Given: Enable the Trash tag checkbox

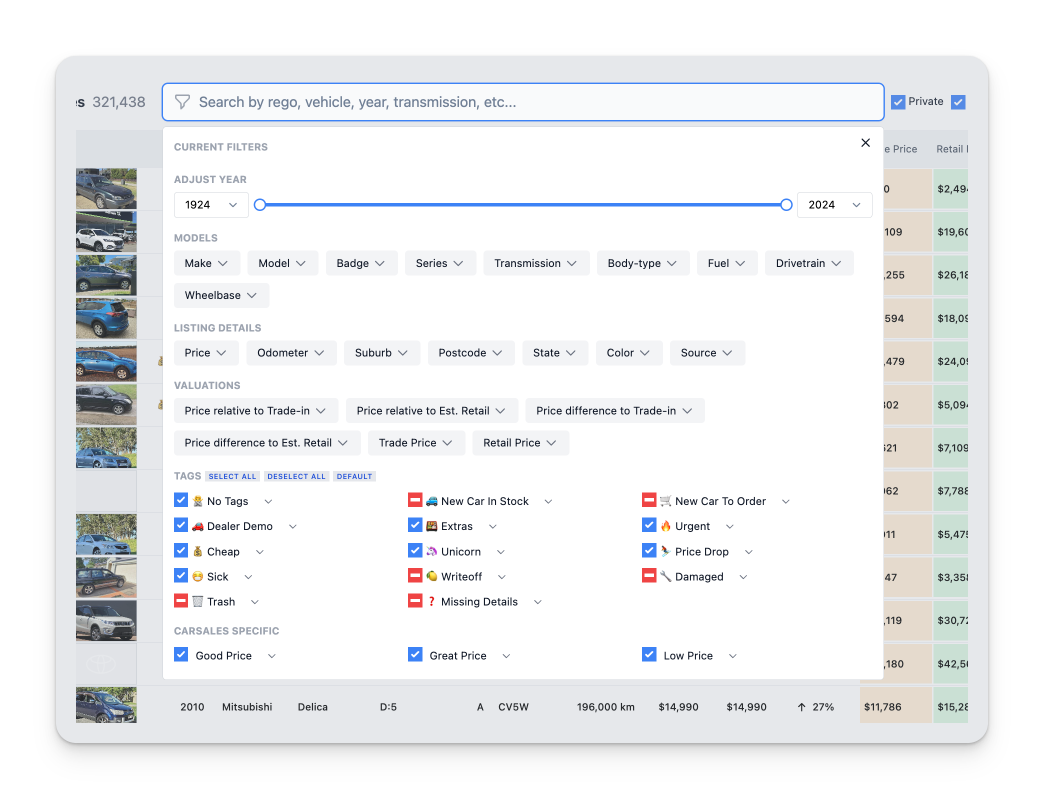Looking at the screenshot, I should 181,601.
